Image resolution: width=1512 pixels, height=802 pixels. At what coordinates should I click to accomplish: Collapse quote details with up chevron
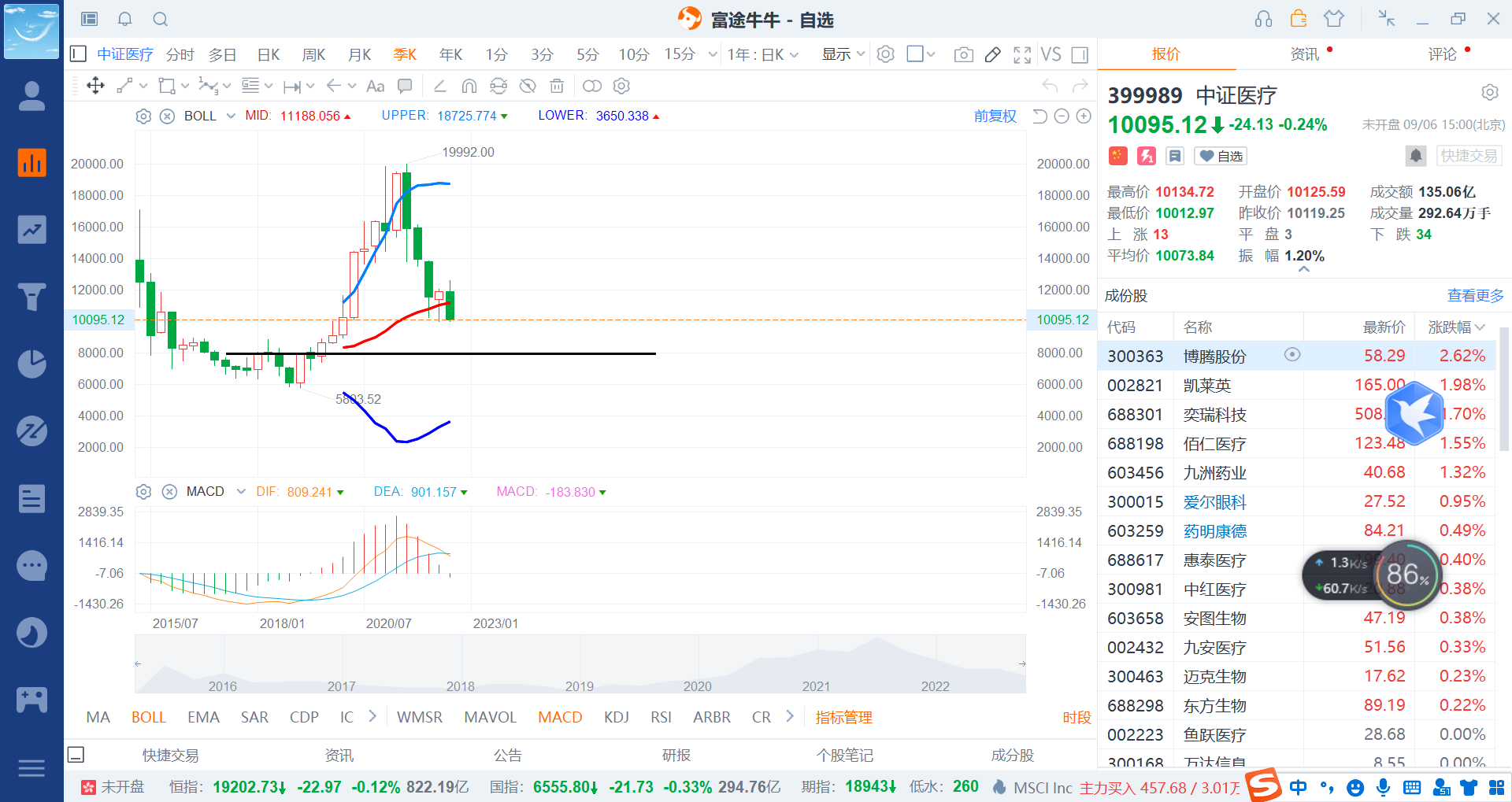click(1304, 269)
